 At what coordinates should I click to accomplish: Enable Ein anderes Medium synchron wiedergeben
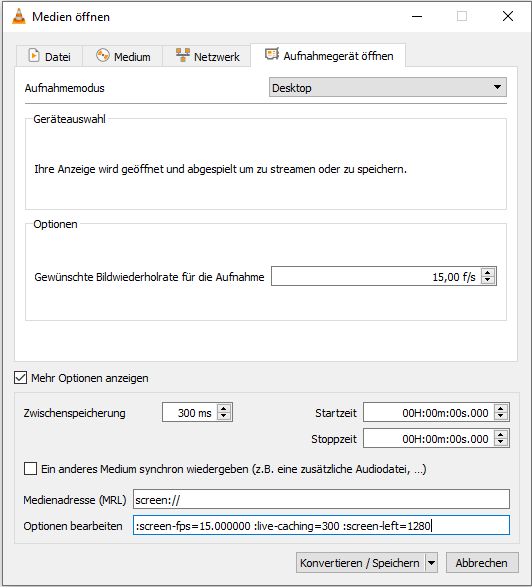click(x=30, y=469)
